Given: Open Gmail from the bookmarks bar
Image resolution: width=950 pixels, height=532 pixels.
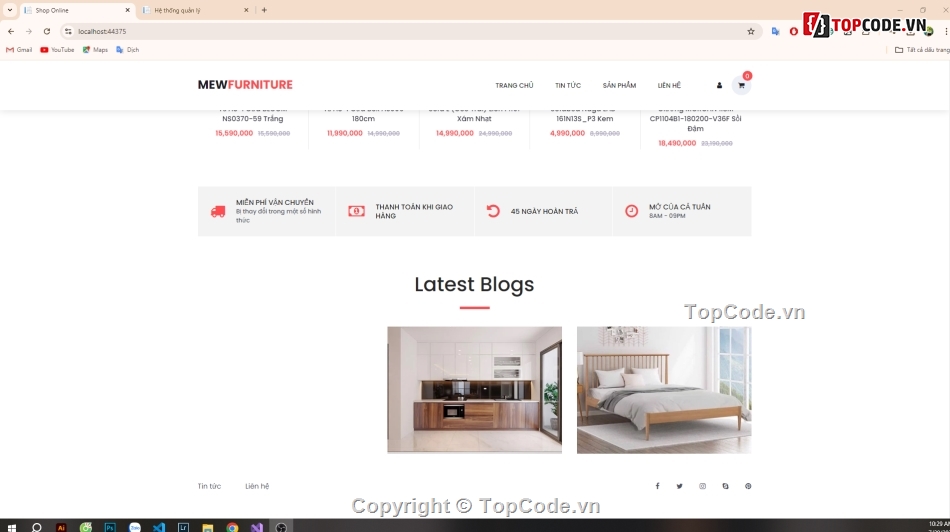Looking at the screenshot, I should point(19,50).
